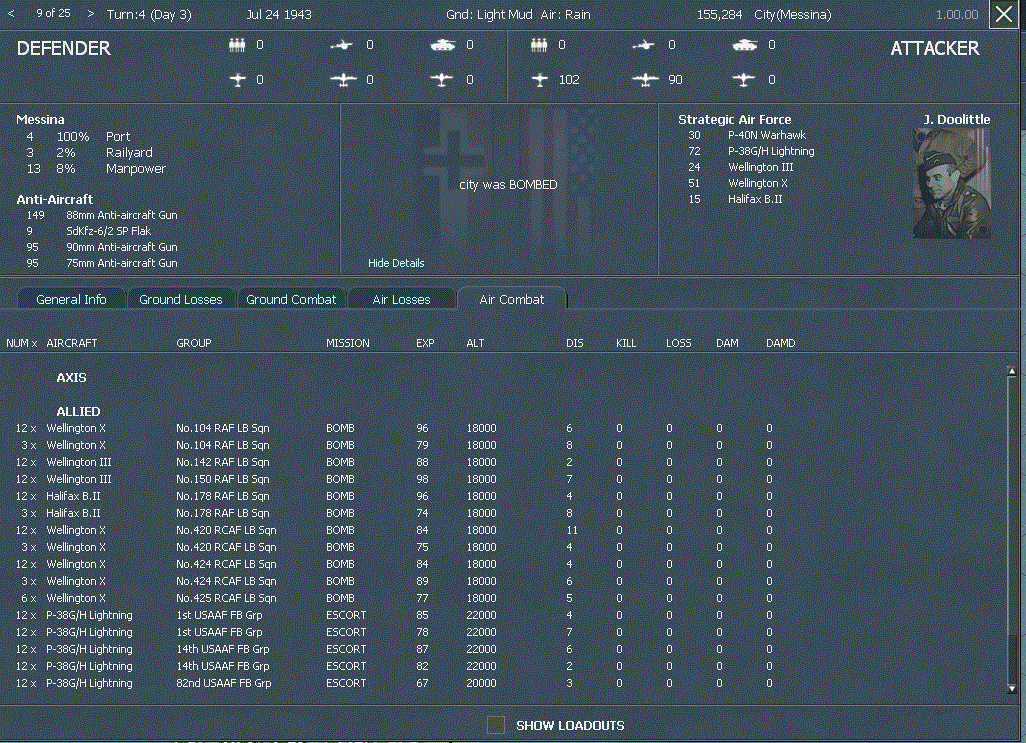Click Halifax B.II in attacker force list
The height and width of the screenshot is (743, 1026).
pyautogui.click(x=755, y=199)
